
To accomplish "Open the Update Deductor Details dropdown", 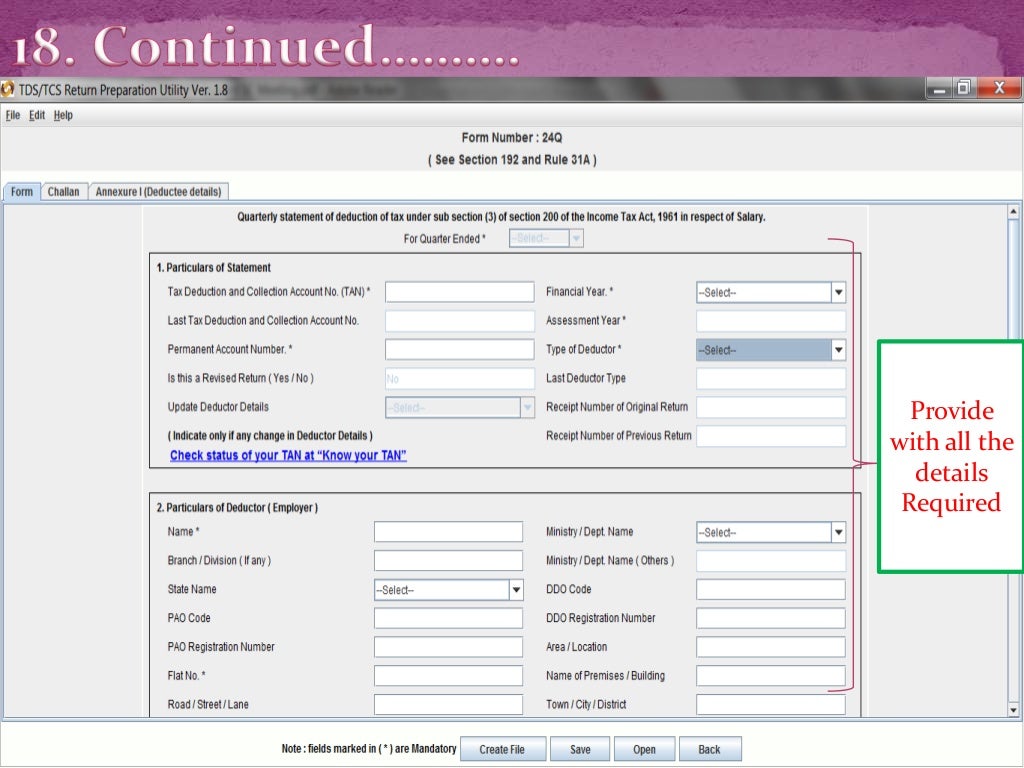I will 460,408.
